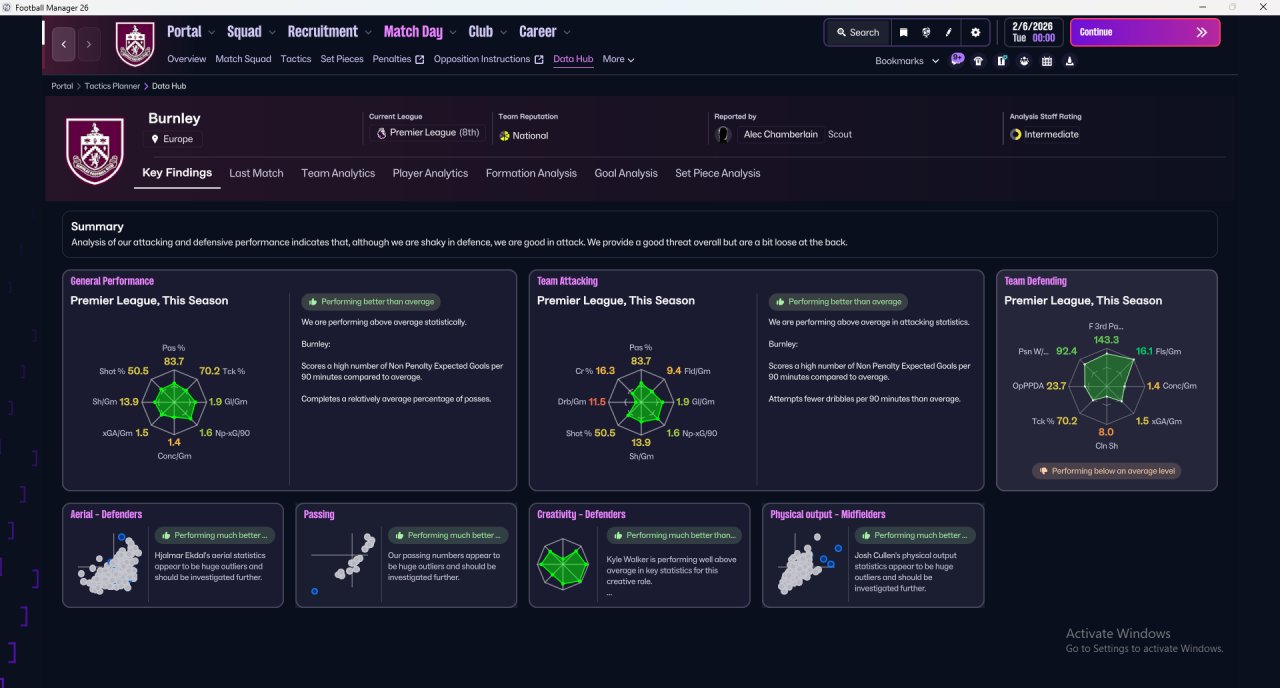Image resolution: width=1280 pixels, height=688 pixels.
Task: Open the Overview sub-tab
Action: [187, 59]
